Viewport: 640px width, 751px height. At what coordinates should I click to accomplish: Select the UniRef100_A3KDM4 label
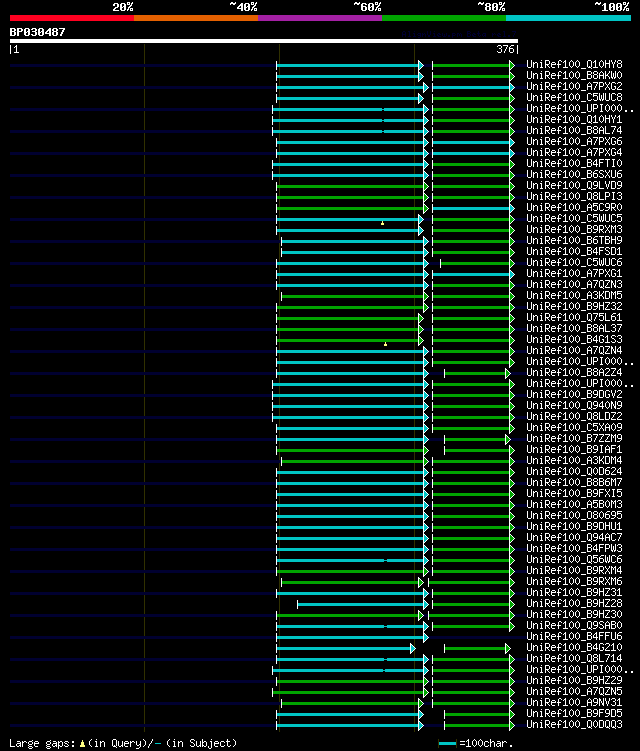point(574,461)
